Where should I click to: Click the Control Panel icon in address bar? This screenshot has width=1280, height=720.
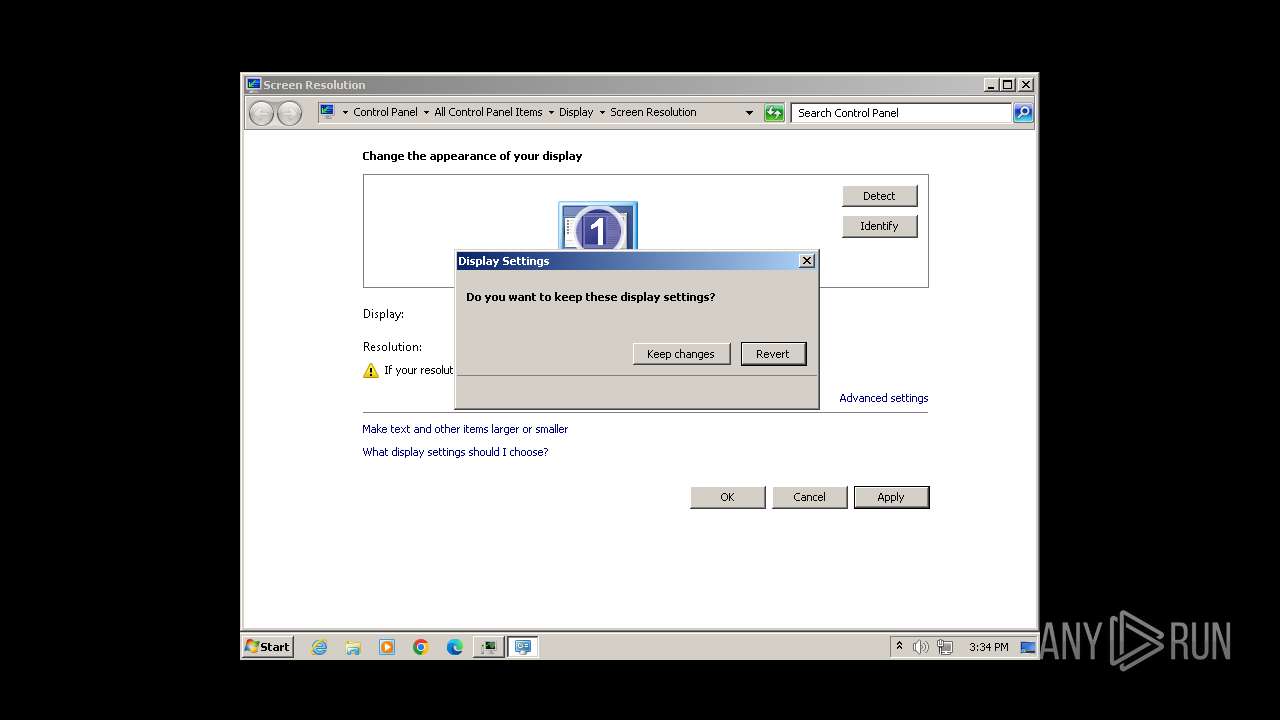point(328,112)
